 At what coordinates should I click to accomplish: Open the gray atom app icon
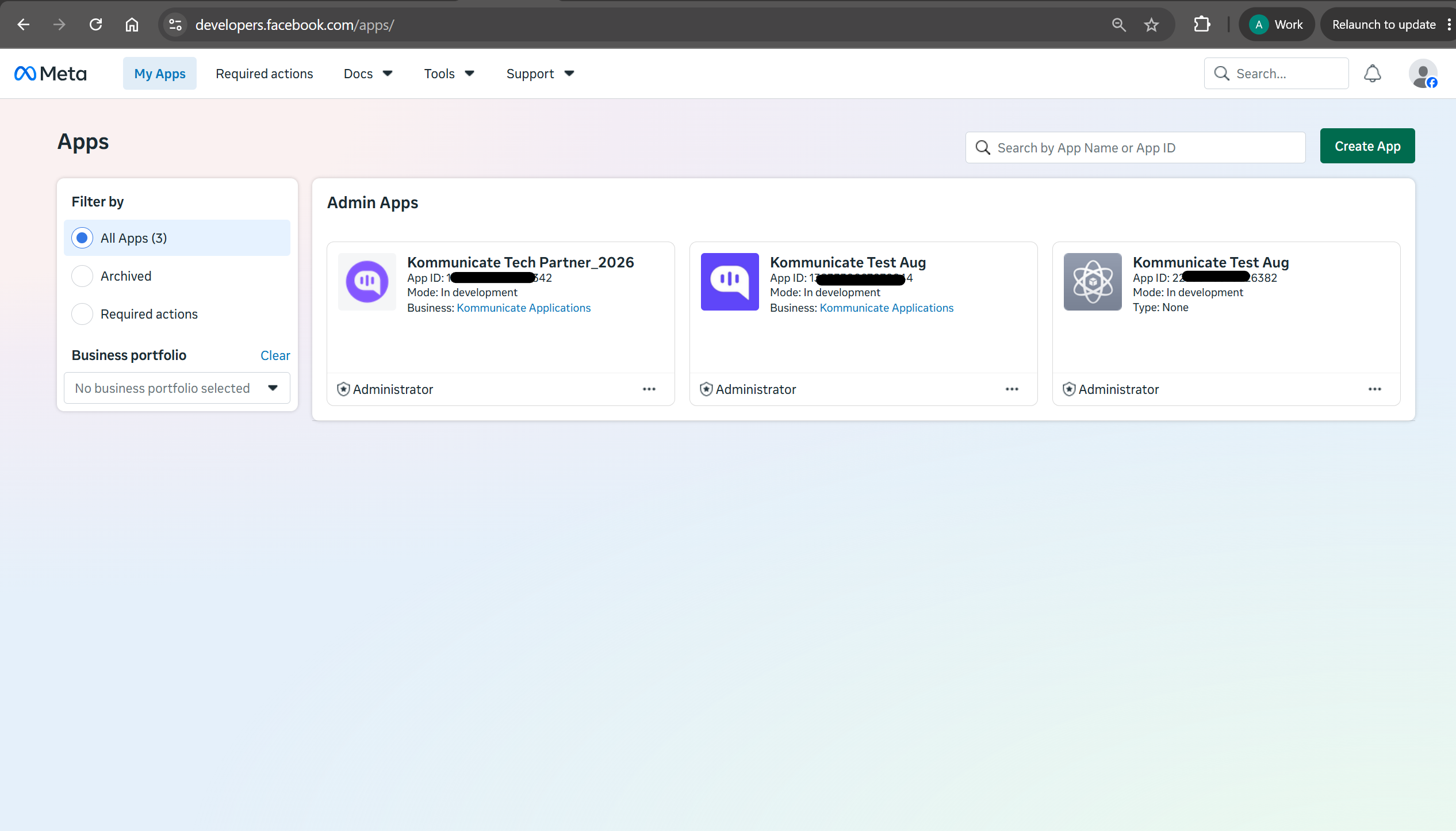pos(1093,282)
